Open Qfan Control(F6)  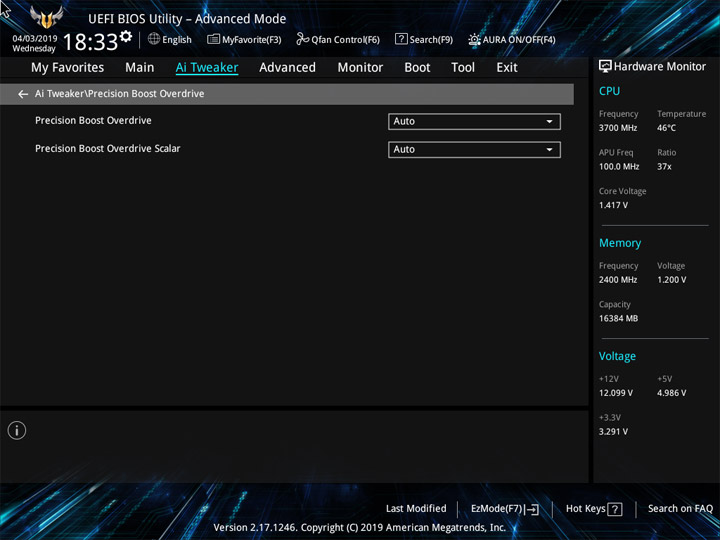(338, 39)
